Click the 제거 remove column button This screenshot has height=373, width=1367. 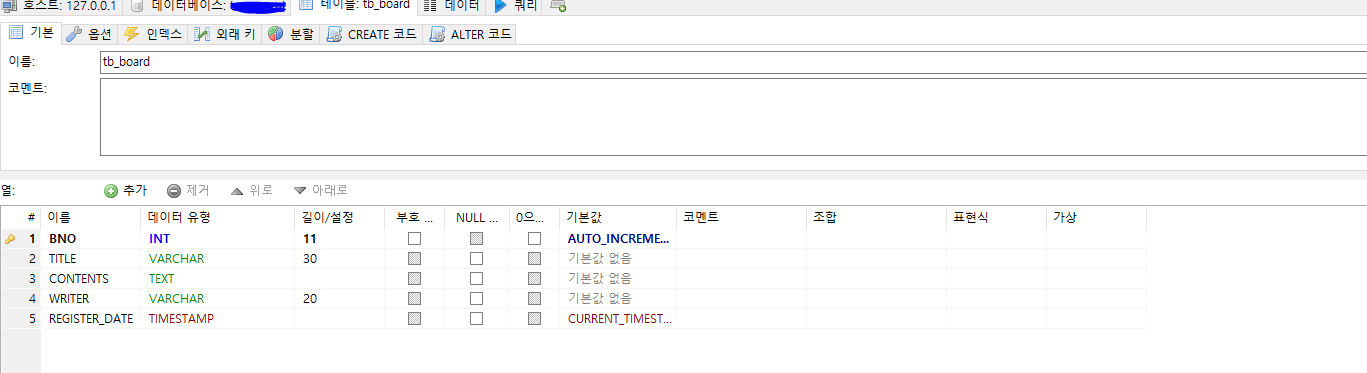coord(187,190)
